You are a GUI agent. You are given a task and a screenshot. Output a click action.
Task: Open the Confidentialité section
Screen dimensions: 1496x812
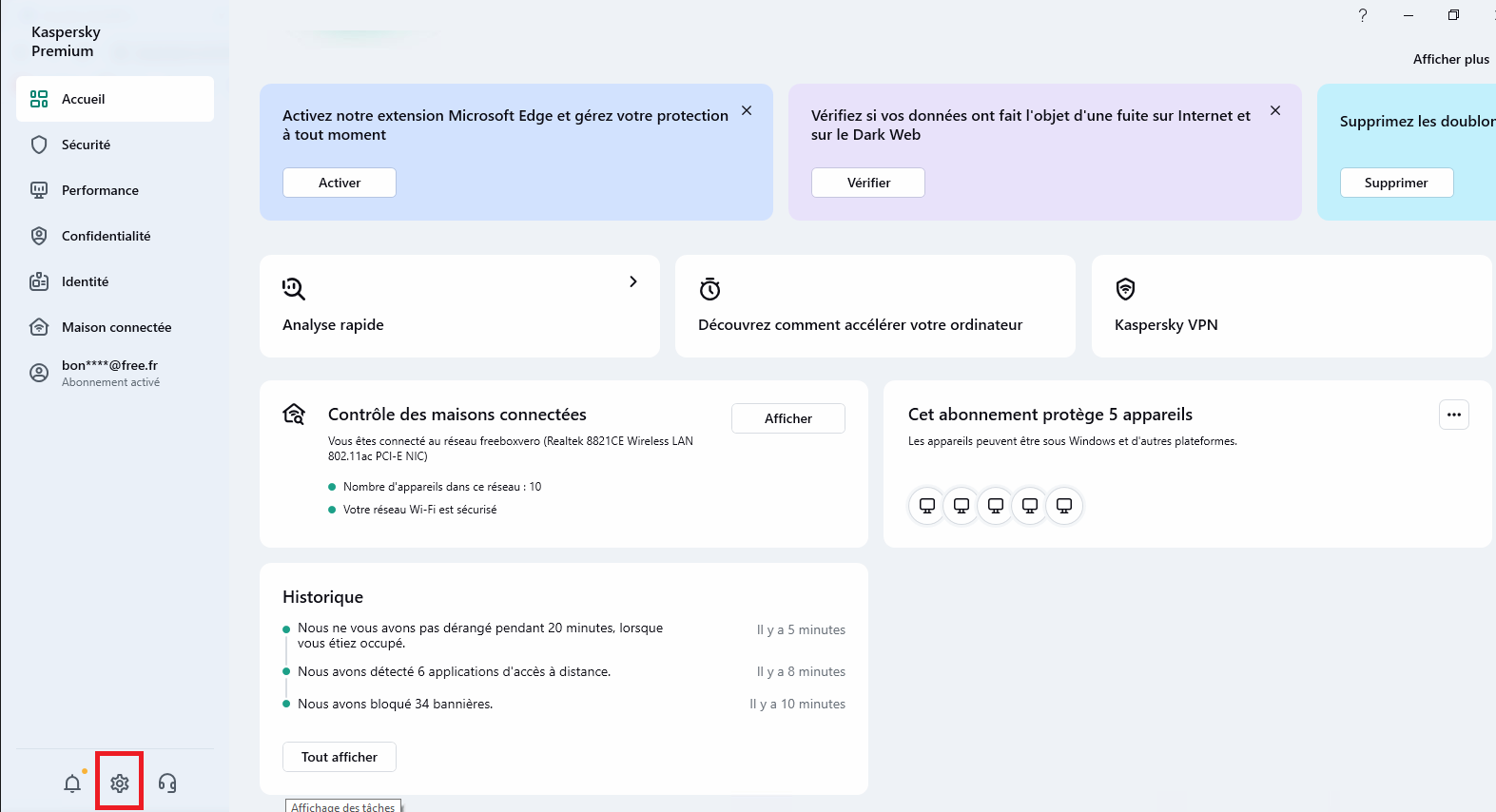coord(115,236)
